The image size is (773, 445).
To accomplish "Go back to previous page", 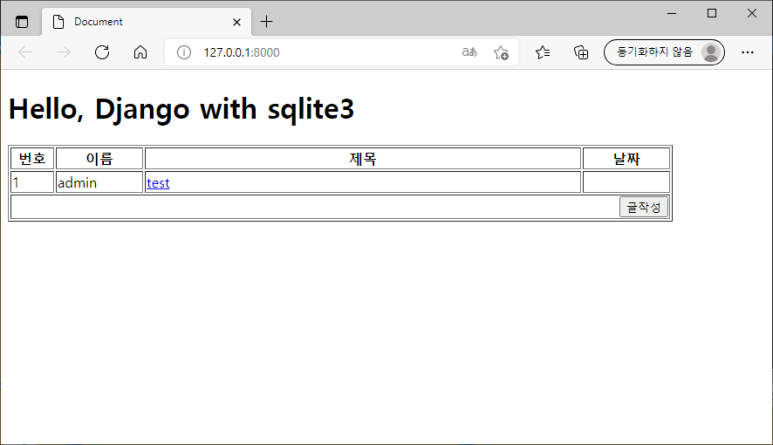I will pos(25,52).
